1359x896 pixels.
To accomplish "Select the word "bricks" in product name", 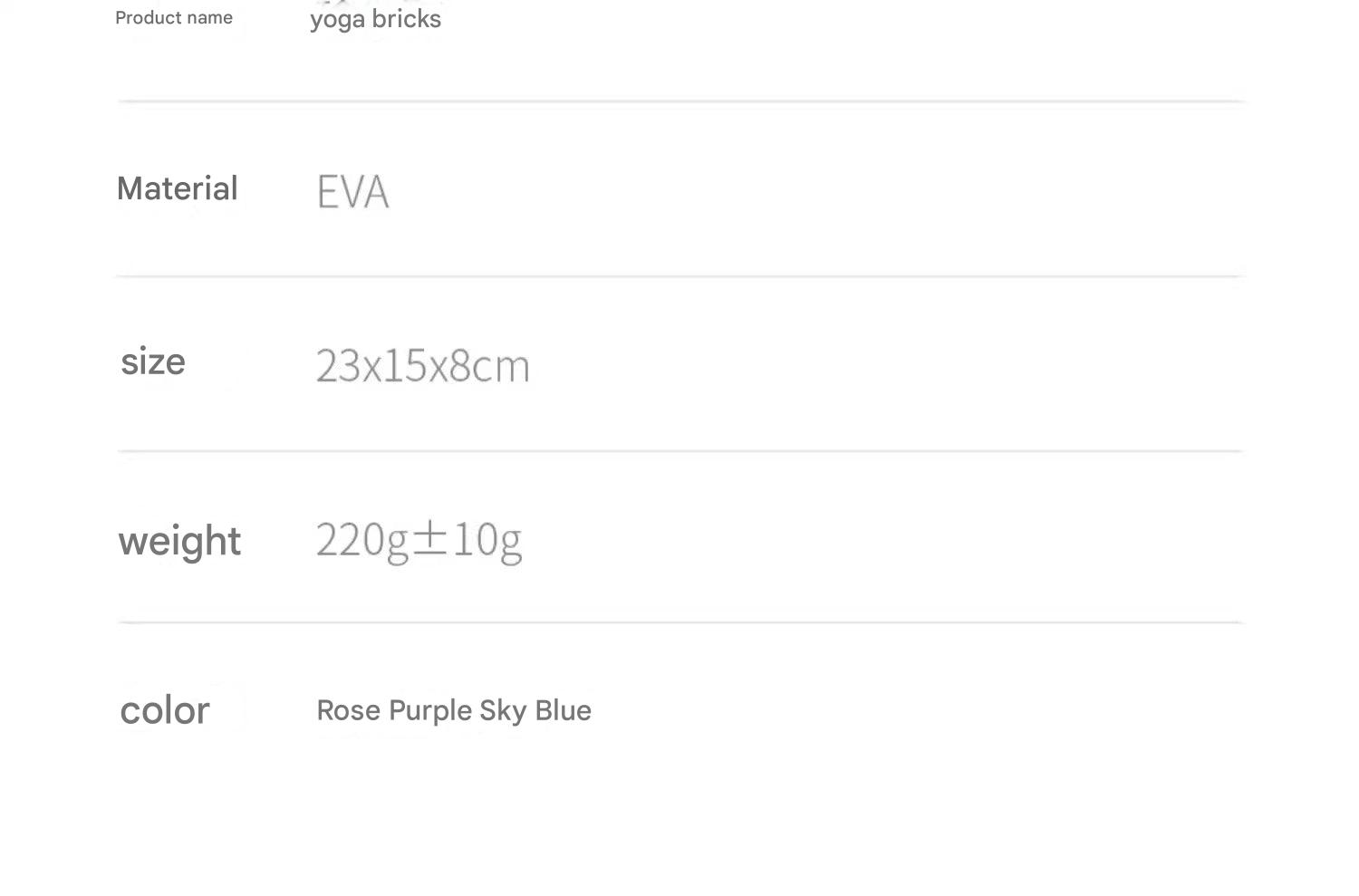I will 406,19.
